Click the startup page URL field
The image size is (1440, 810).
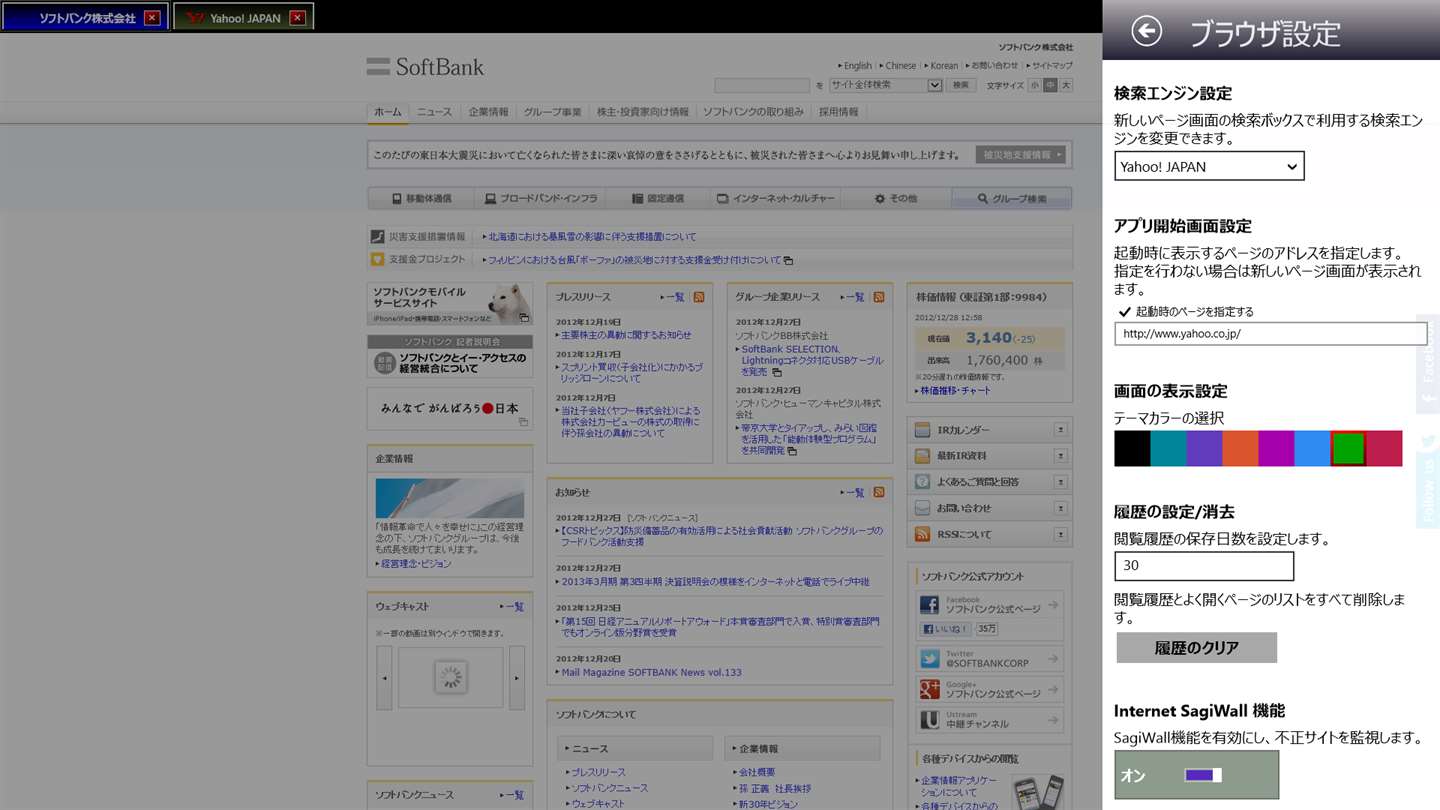(x=1270, y=333)
